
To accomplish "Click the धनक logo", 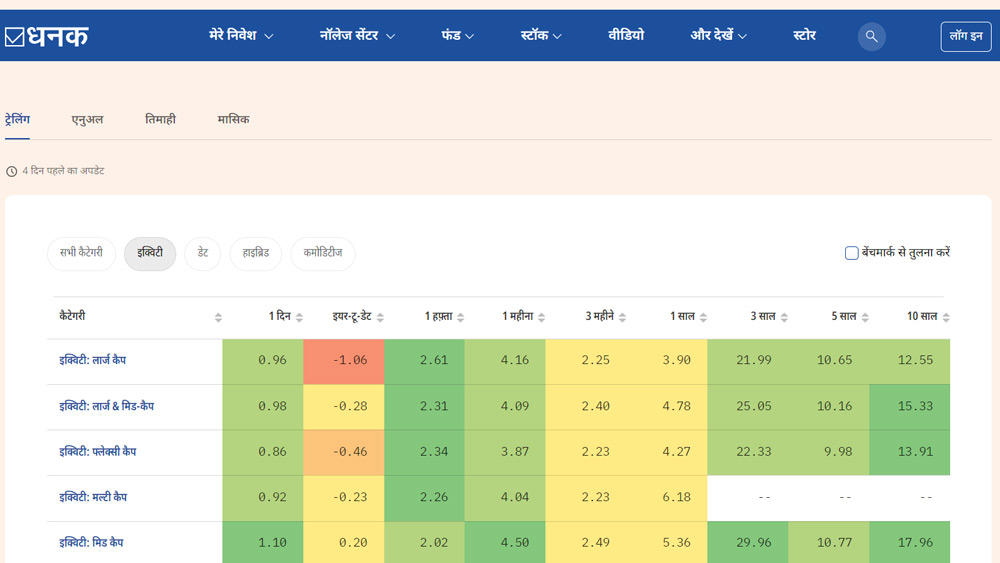I will click(46, 36).
